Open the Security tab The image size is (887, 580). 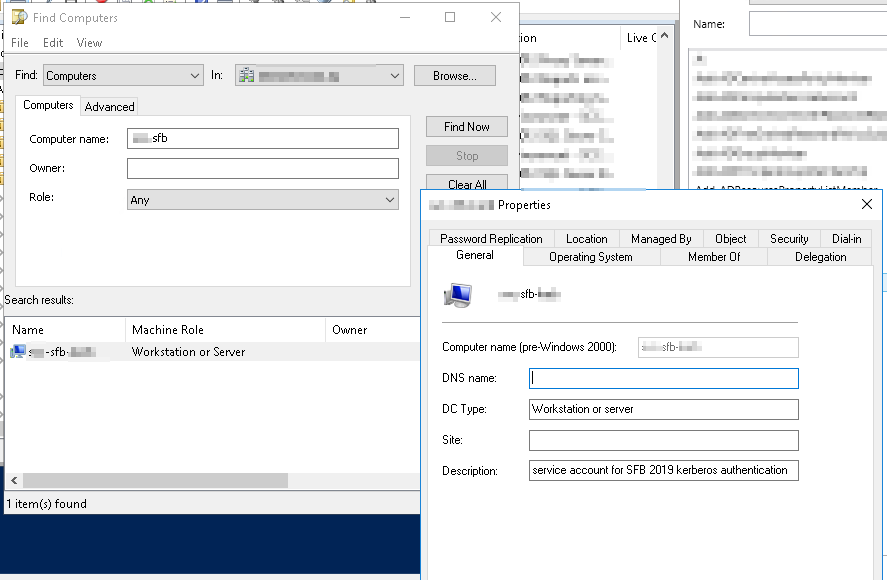tap(789, 239)
